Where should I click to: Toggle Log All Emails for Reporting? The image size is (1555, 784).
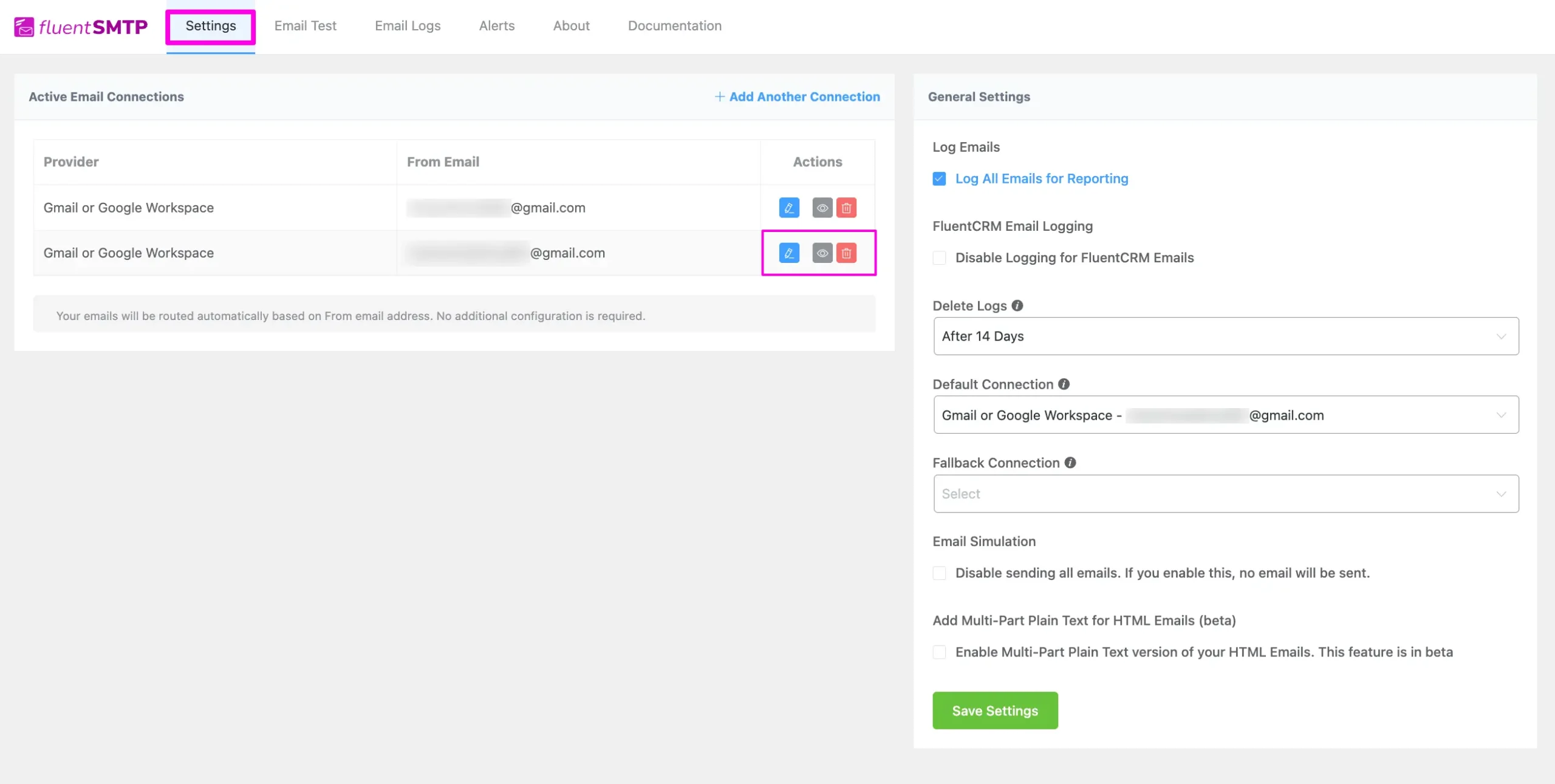click(939, 179)
